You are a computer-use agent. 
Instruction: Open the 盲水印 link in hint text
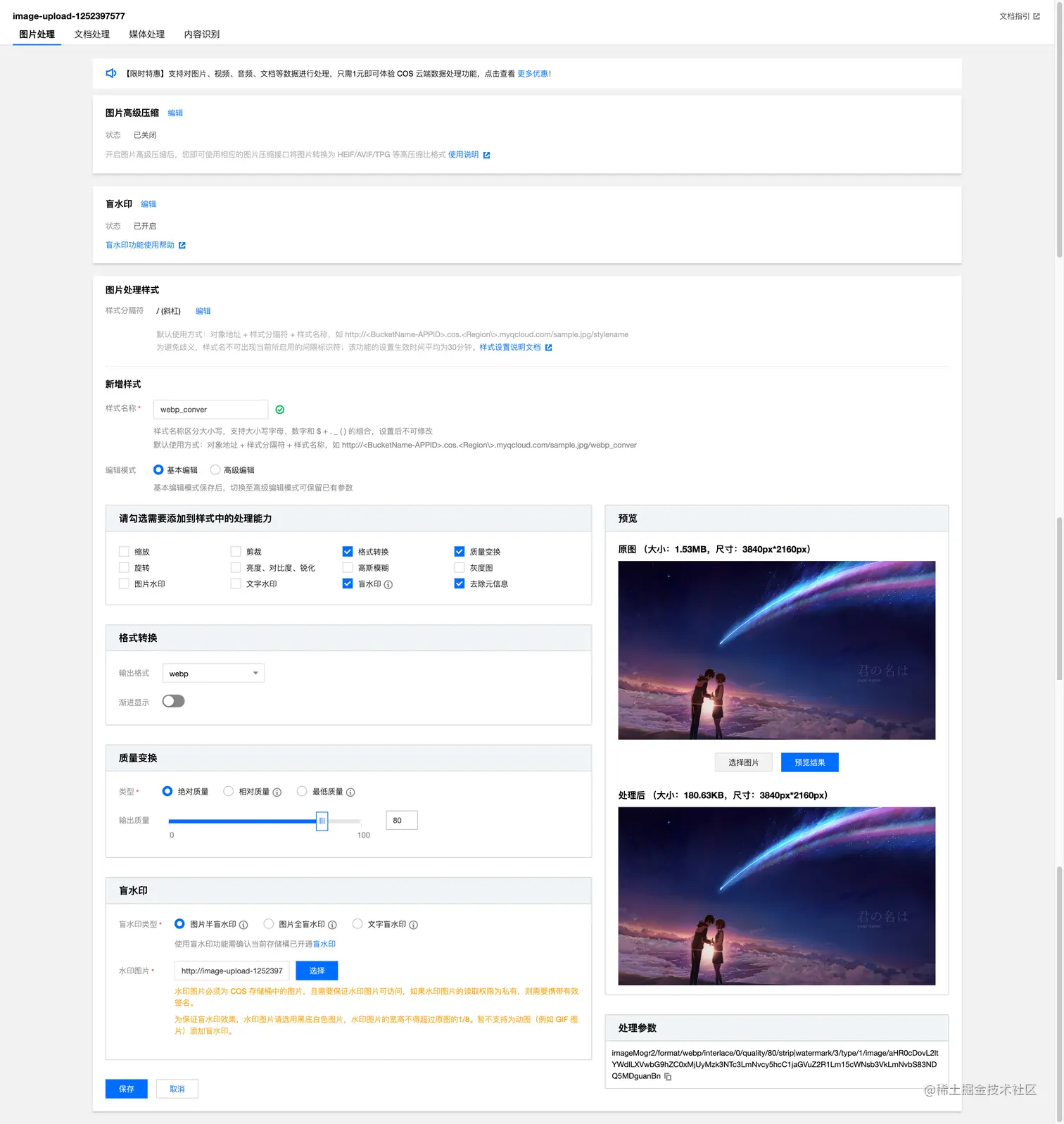click(x=324, y=944)
